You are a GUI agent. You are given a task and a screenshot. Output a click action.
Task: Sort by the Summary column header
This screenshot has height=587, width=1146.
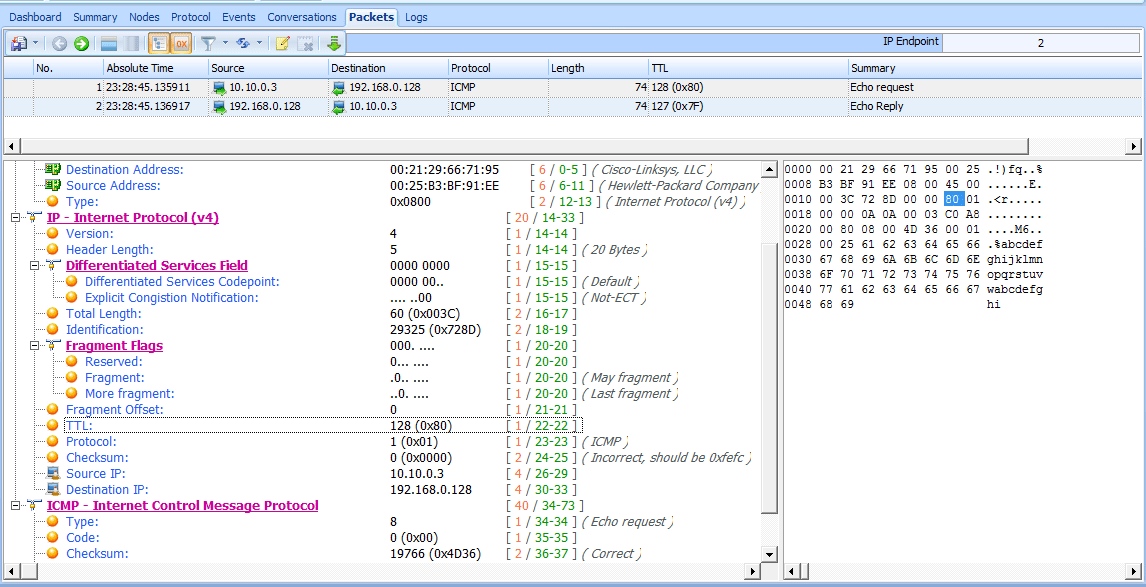(x=993, y=68)
